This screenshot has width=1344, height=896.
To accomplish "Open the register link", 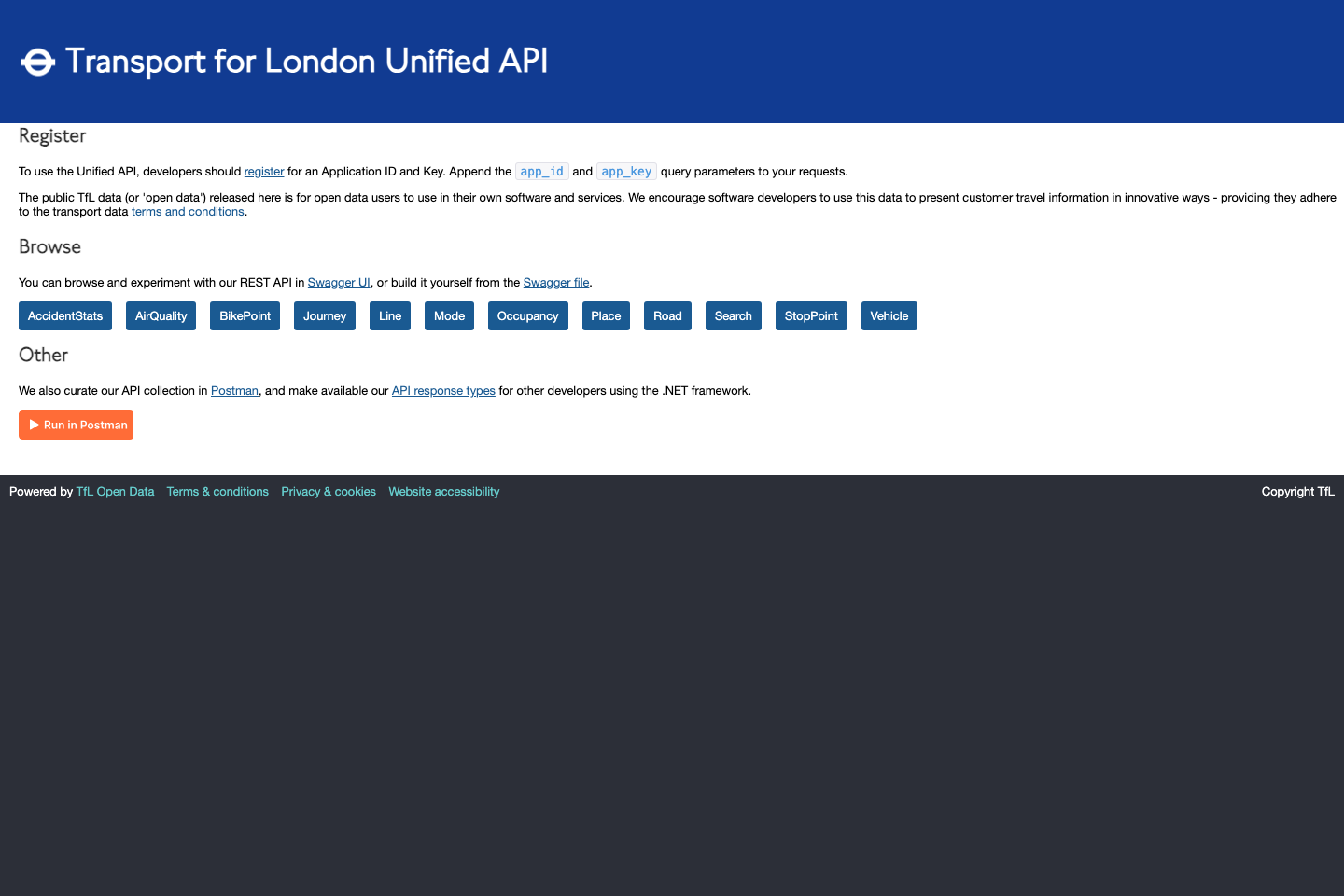I will (263, 171).
